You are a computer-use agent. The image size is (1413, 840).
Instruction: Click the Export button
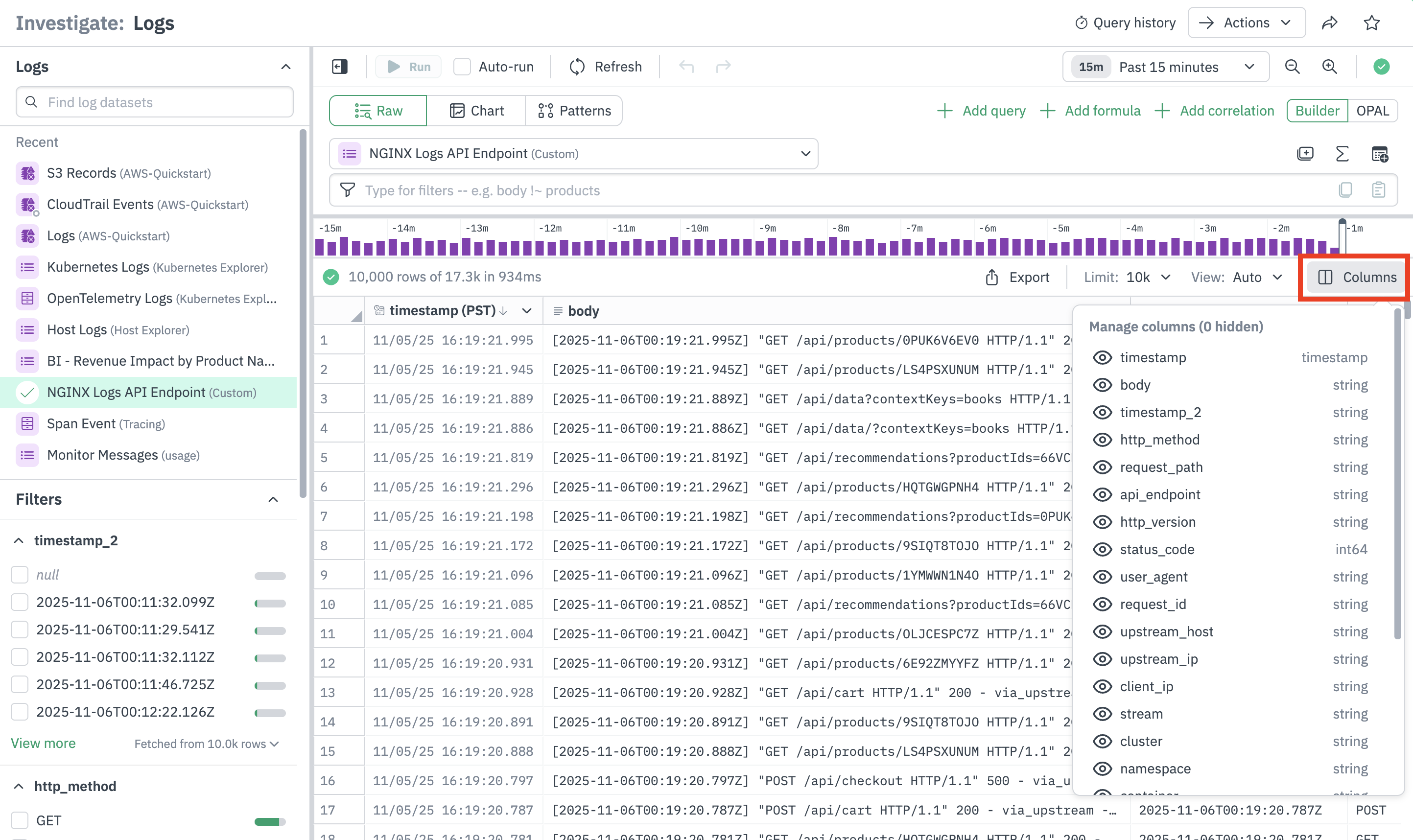1018,278
